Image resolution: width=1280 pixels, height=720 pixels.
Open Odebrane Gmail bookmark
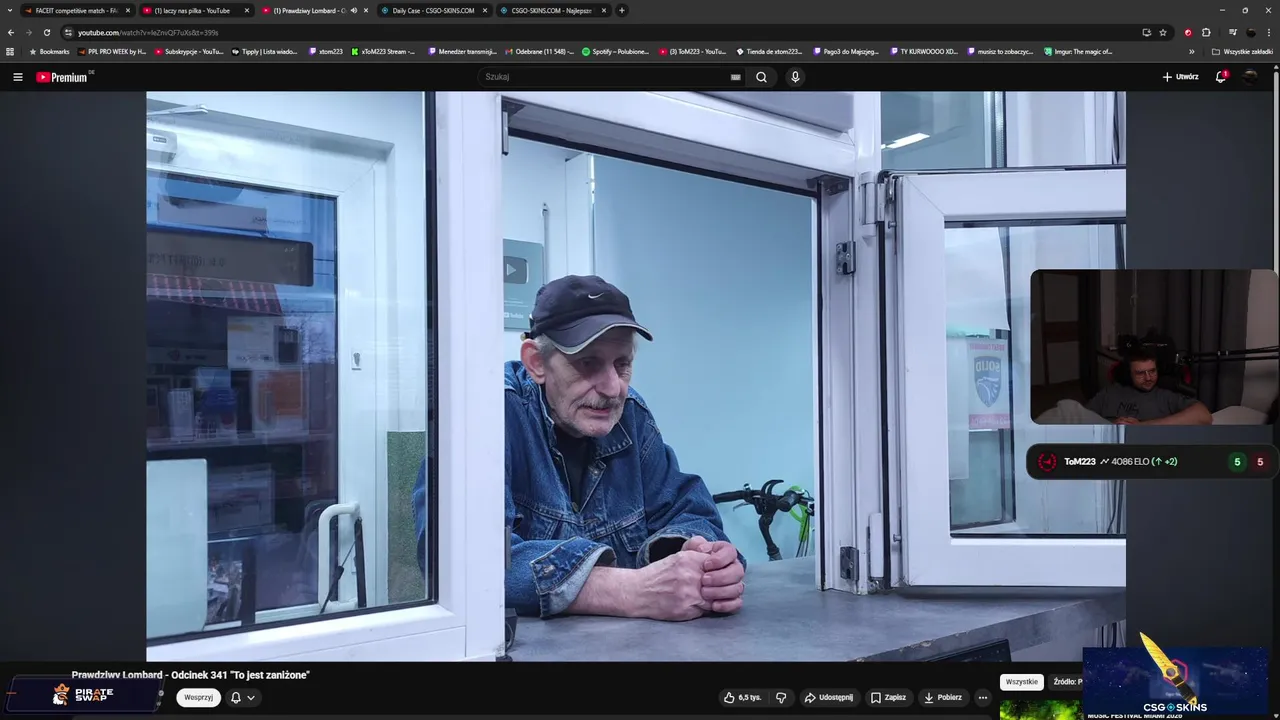540,51
